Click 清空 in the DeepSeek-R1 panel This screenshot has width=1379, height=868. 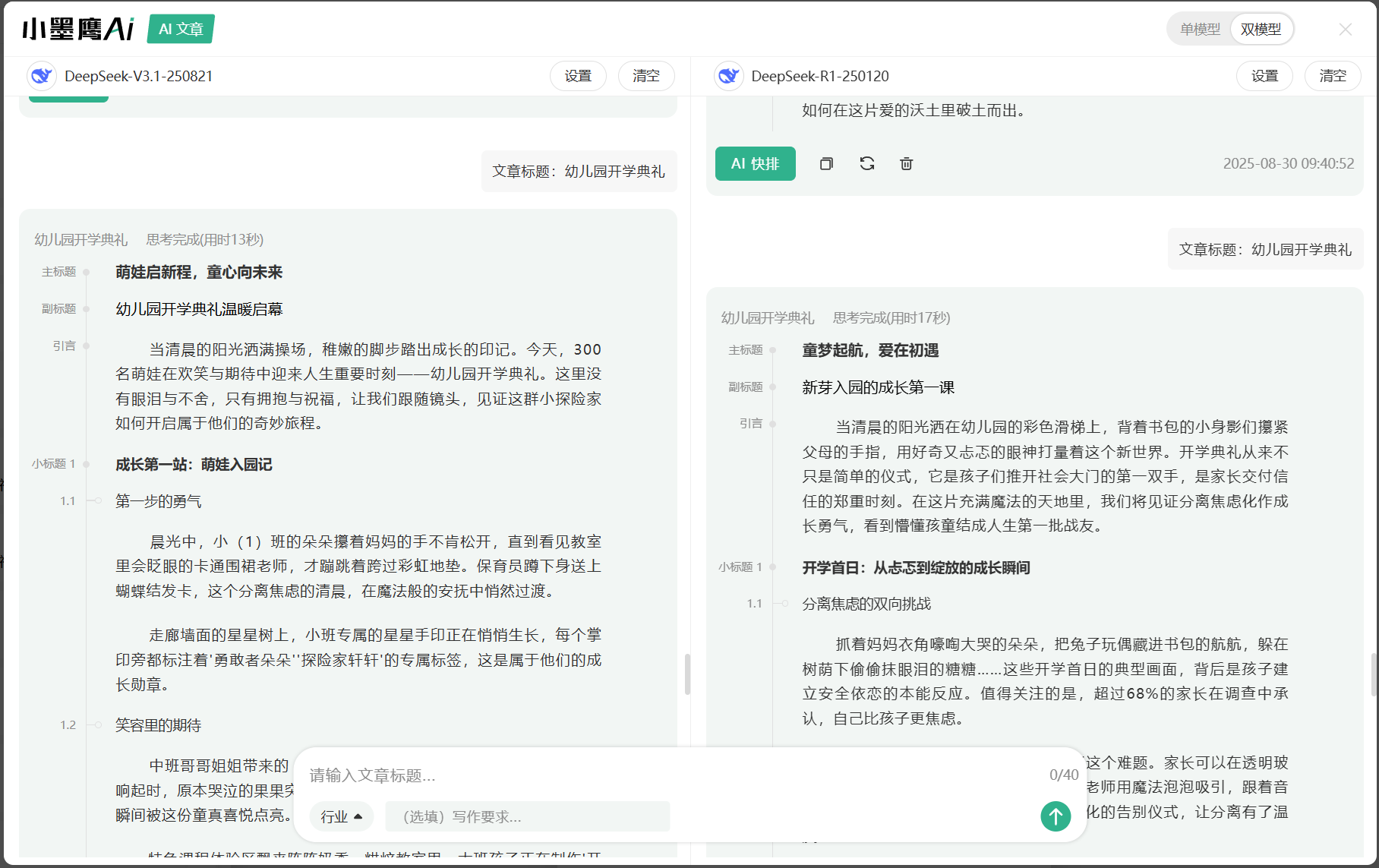coord(1332,76)
